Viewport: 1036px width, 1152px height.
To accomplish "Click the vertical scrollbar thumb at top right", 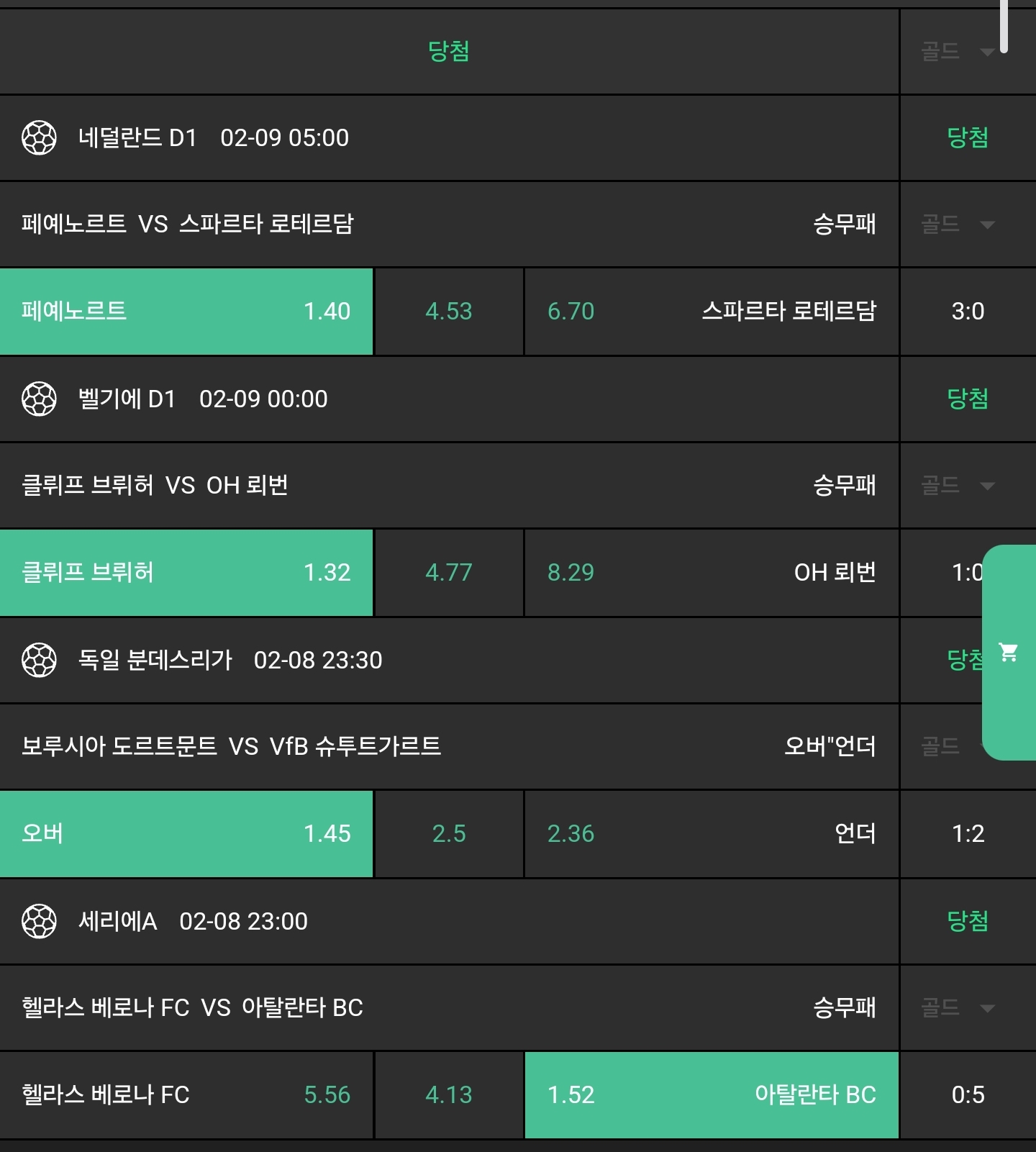I will click(x=1004, y=26).
